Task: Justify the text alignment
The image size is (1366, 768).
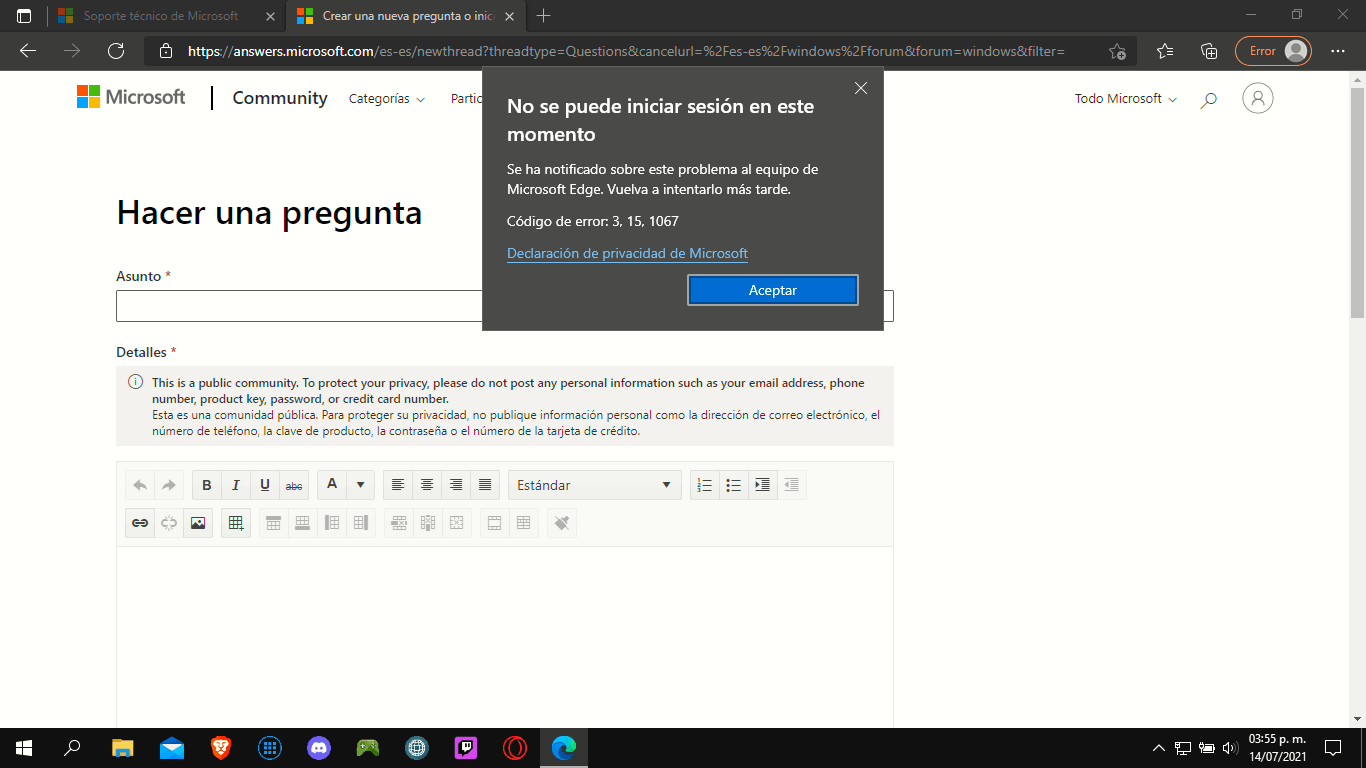Action: pyautogui.click(x=485, y=485)
